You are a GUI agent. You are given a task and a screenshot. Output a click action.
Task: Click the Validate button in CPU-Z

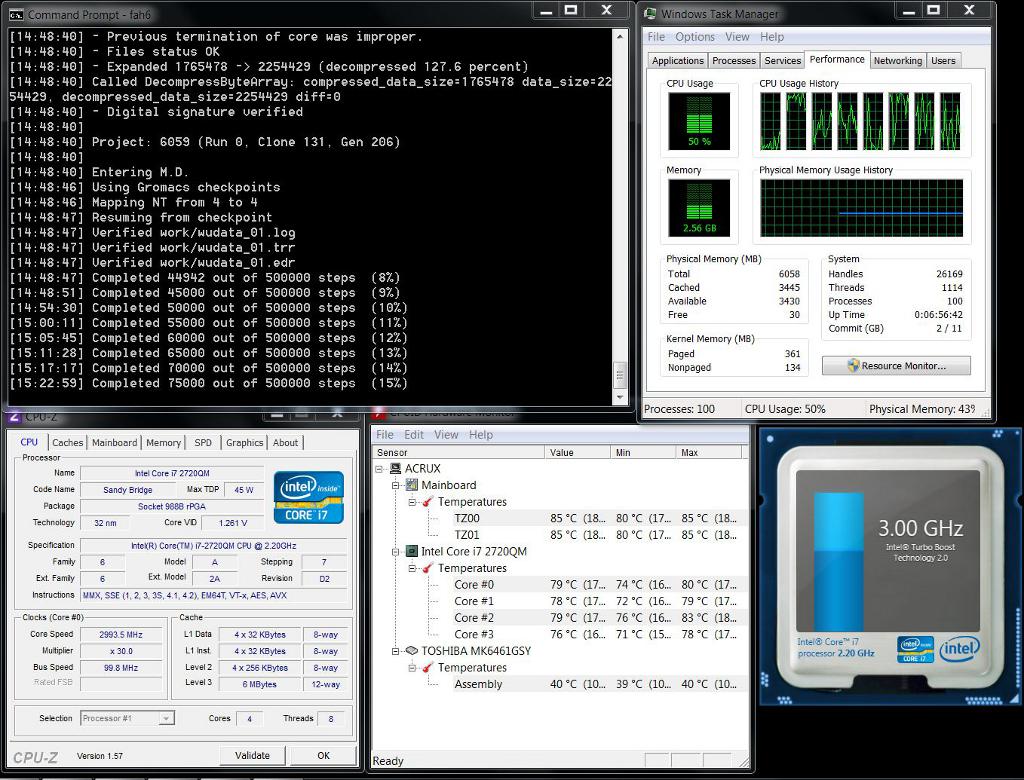point(252,755)
